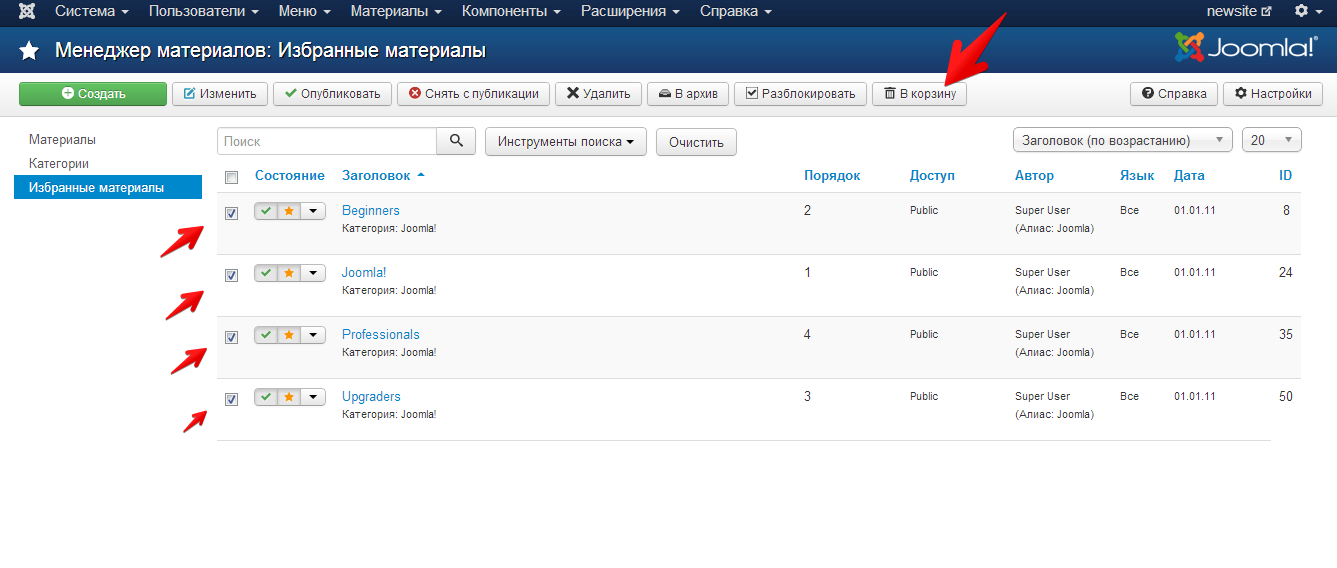Sort by the Доступ column header
Screen dimensions: 1337x568
[x=932, y=176]
